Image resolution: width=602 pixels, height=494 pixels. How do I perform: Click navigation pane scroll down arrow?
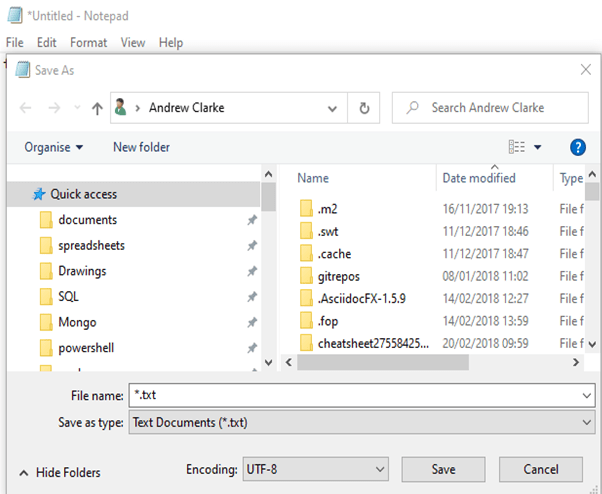pyautogui.click(x=269, y=362)
